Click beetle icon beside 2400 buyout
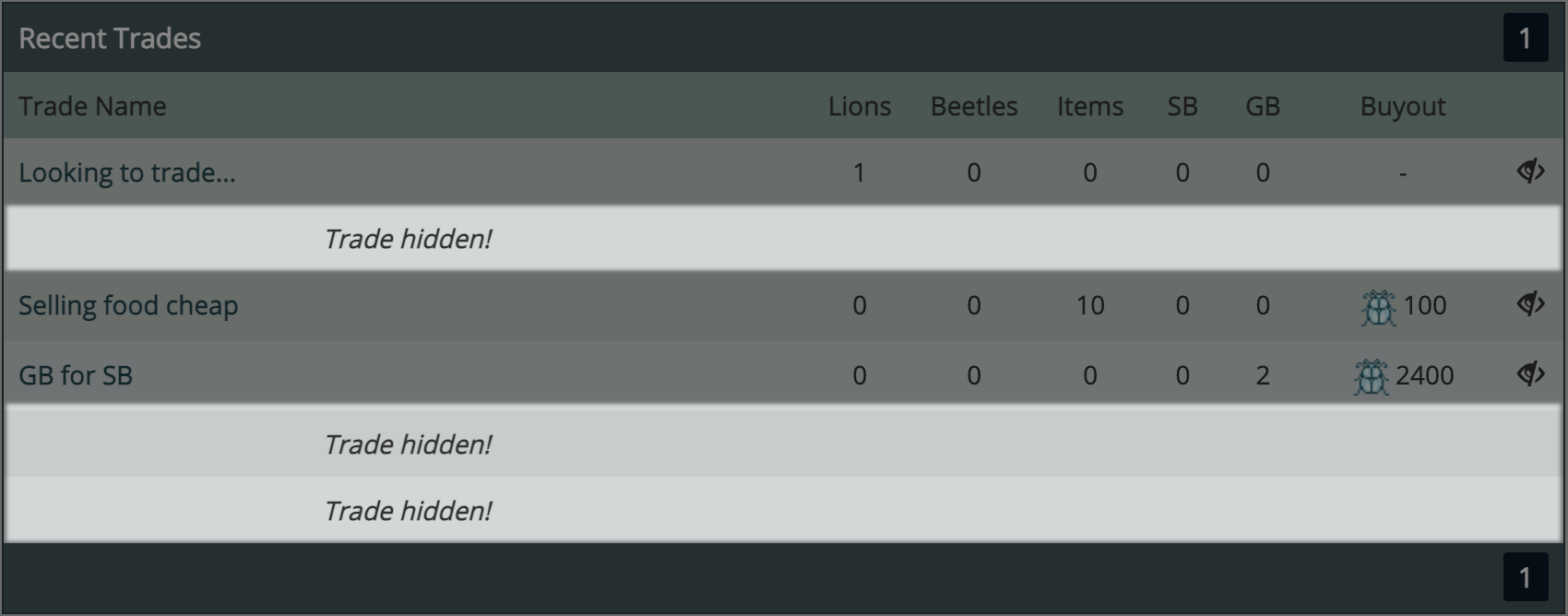This screenshot has width=1568, height=616. coord(1371,377)
